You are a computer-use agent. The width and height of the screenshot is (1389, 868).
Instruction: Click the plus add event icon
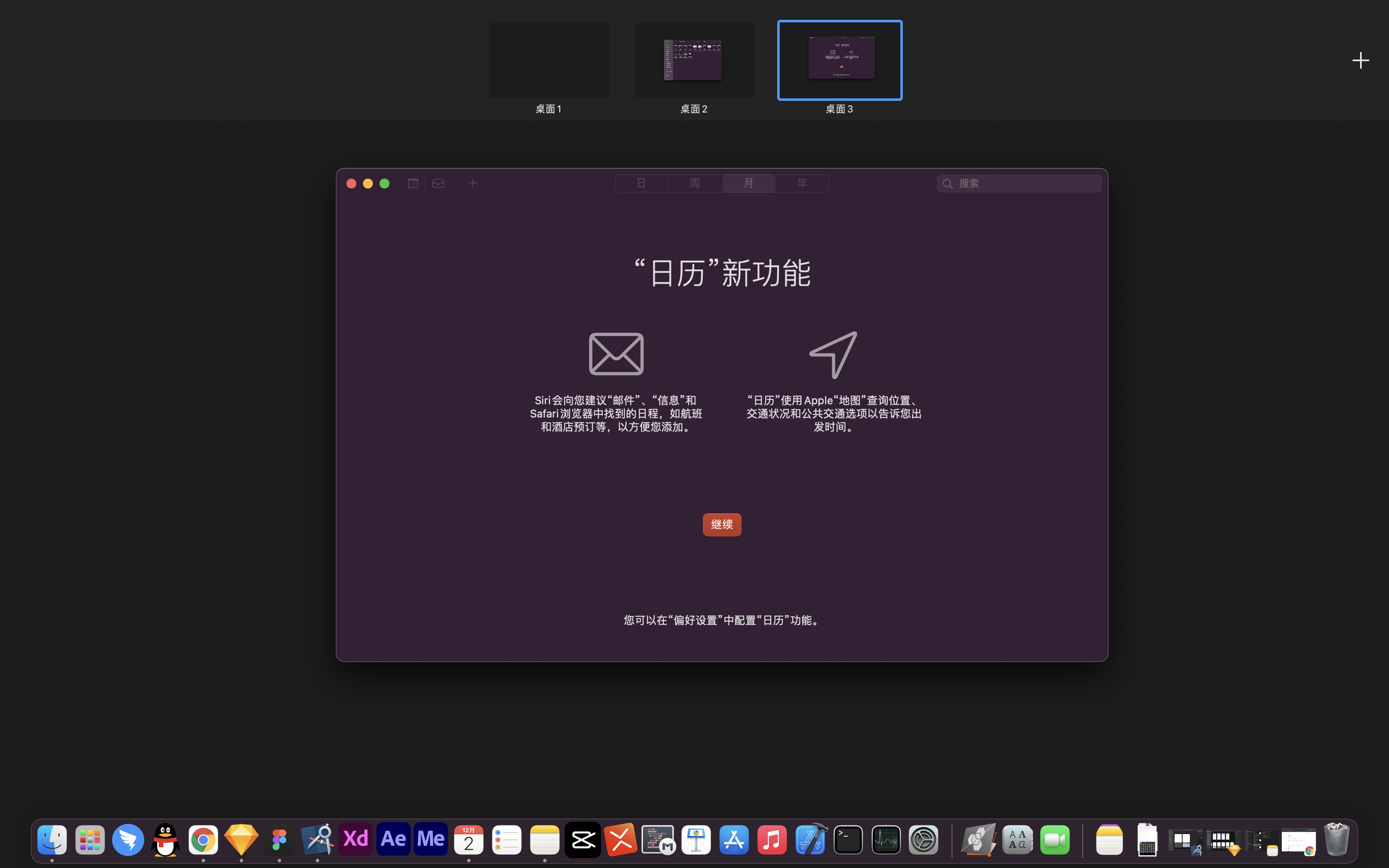(473, 183)
